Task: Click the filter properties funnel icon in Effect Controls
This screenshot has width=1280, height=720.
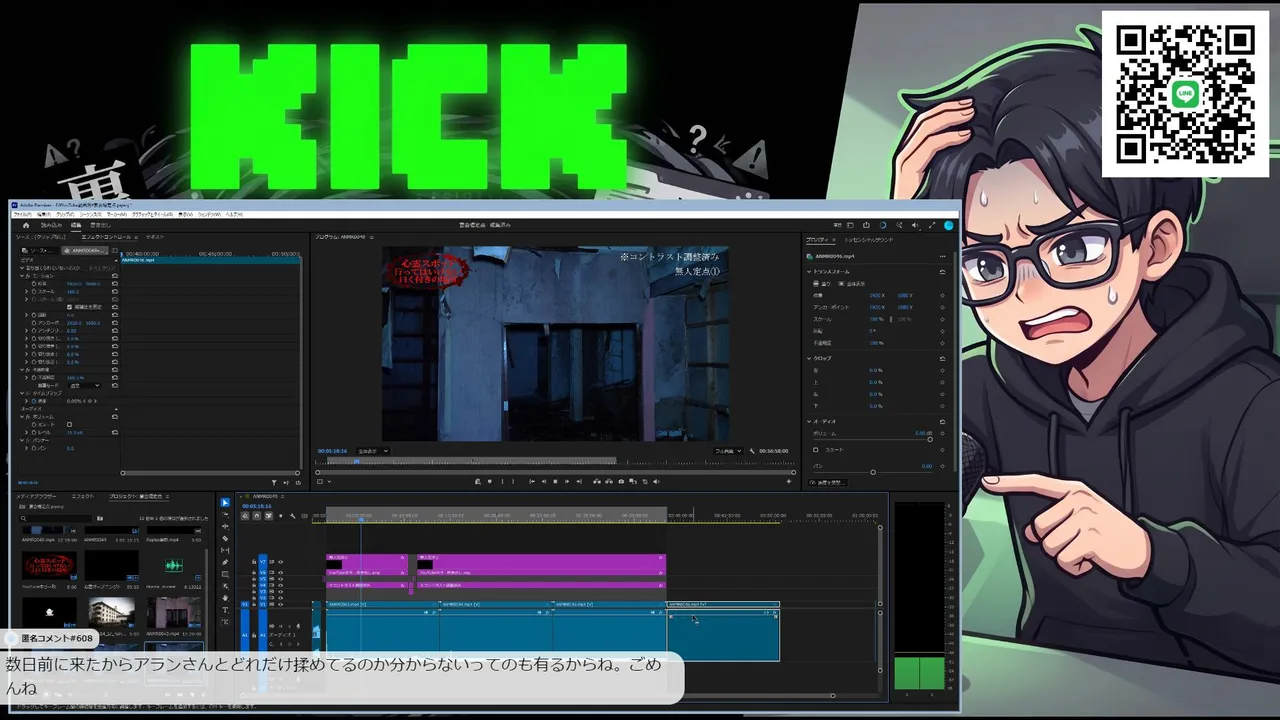Action: click(274, 483)
